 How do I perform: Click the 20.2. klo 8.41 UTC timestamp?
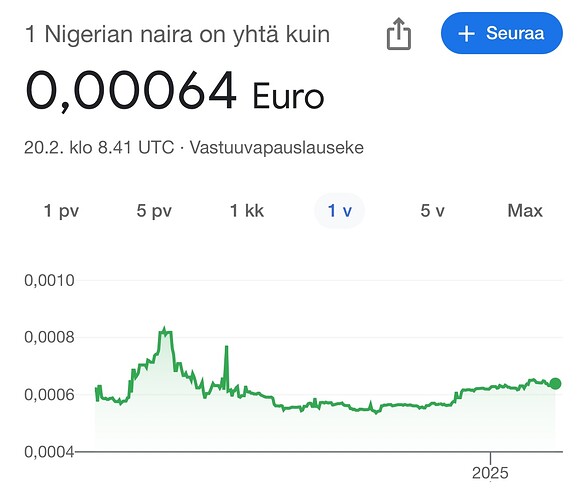[x=99, y=147]
